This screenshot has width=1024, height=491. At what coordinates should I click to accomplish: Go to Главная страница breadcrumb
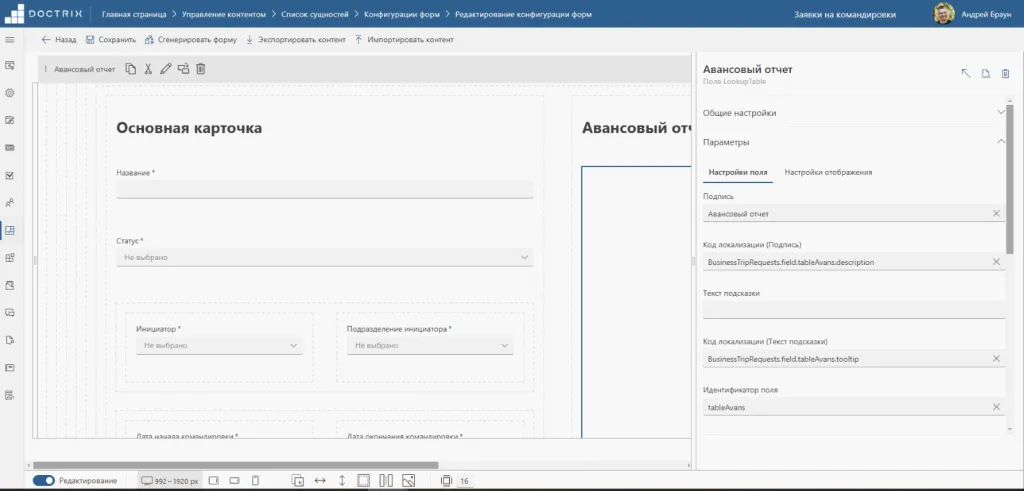(134, 14)
